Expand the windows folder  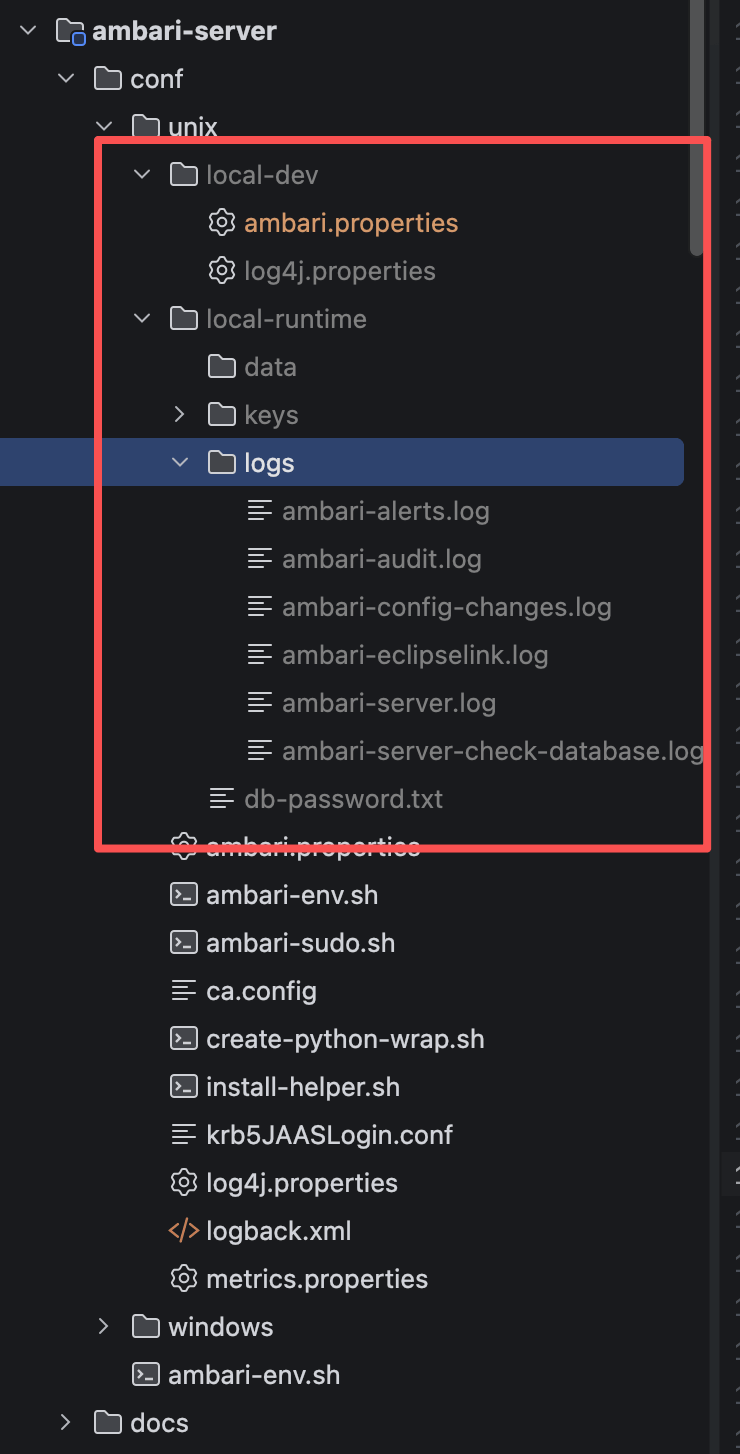pos(104,1327)
